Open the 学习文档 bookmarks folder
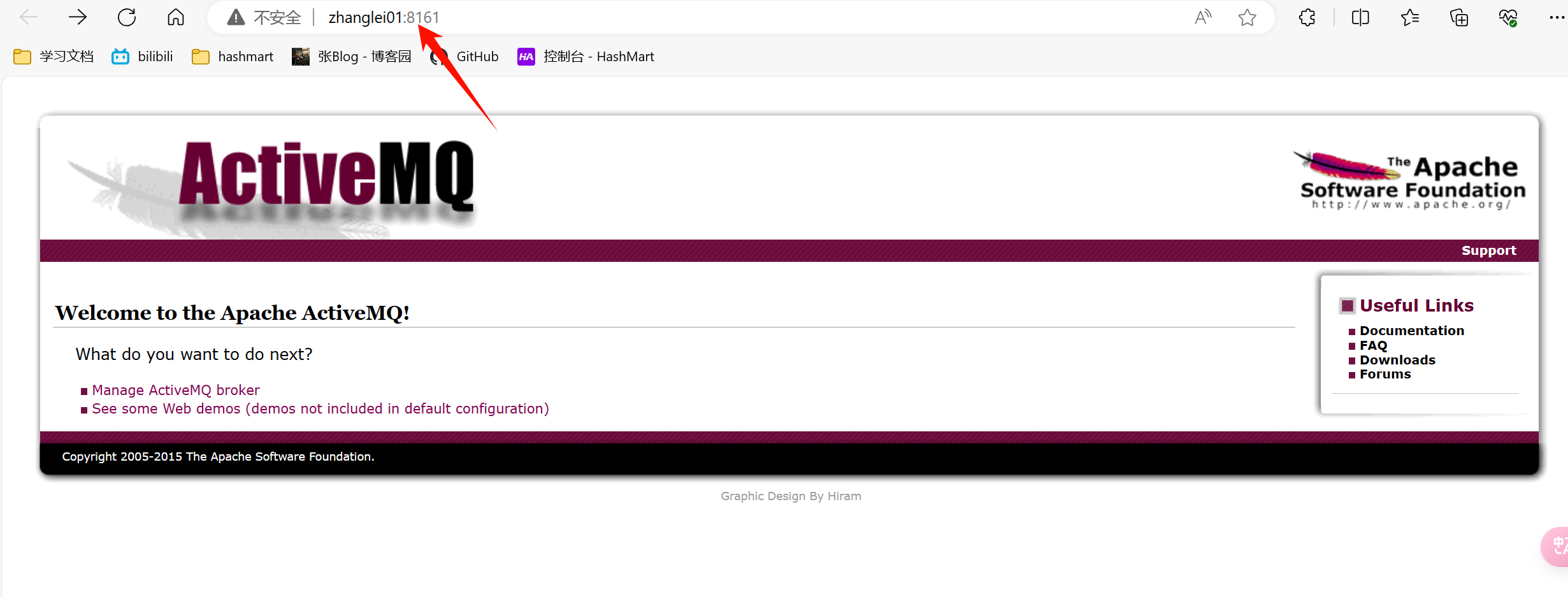The image size is (1568, 597). pos(54,57)
